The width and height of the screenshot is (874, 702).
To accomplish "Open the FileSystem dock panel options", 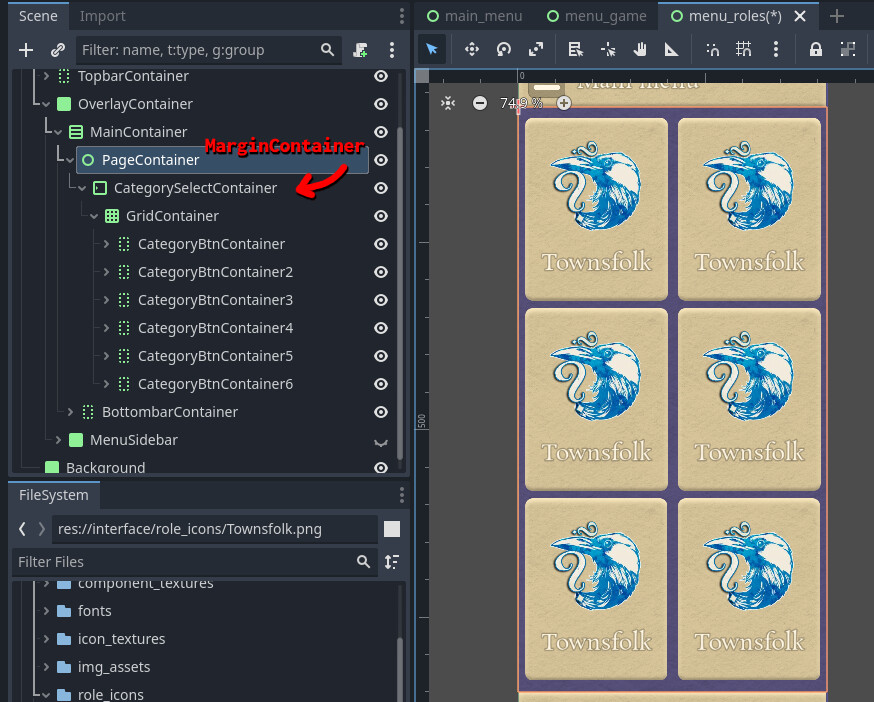I will point(402,495).
